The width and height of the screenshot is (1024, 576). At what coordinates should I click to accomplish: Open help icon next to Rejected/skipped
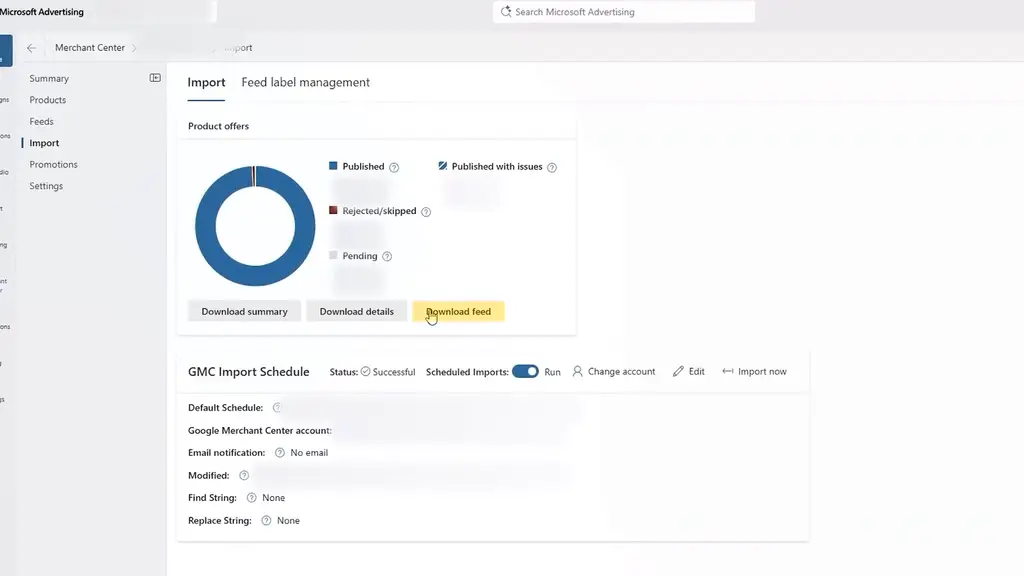(x=426, y=212)
